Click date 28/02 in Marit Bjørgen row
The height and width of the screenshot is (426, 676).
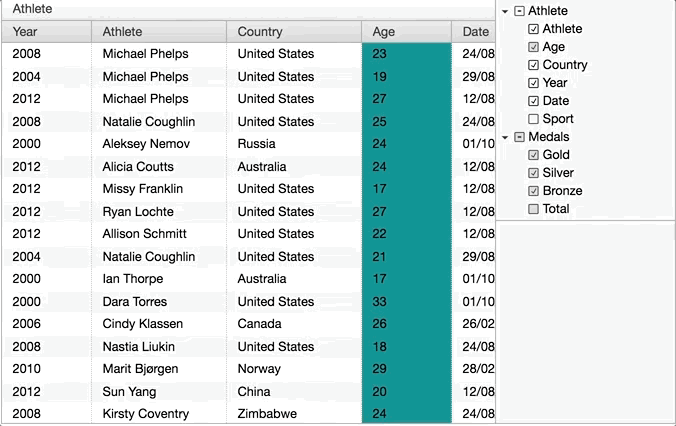tap(473, 369)
